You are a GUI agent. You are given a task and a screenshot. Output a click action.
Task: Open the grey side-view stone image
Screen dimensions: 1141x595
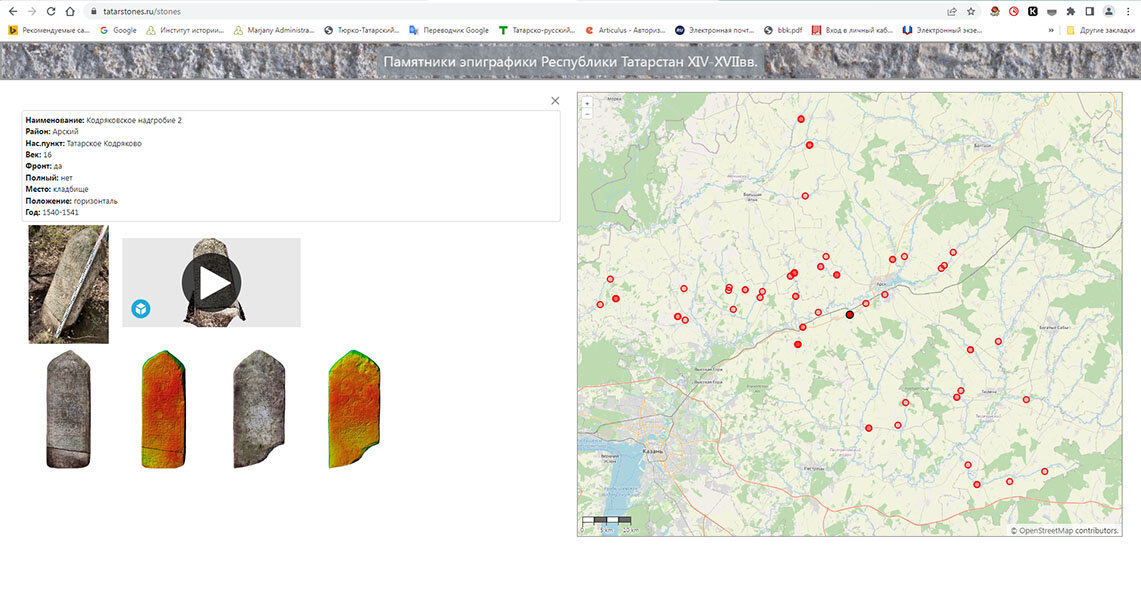(259, 410)
